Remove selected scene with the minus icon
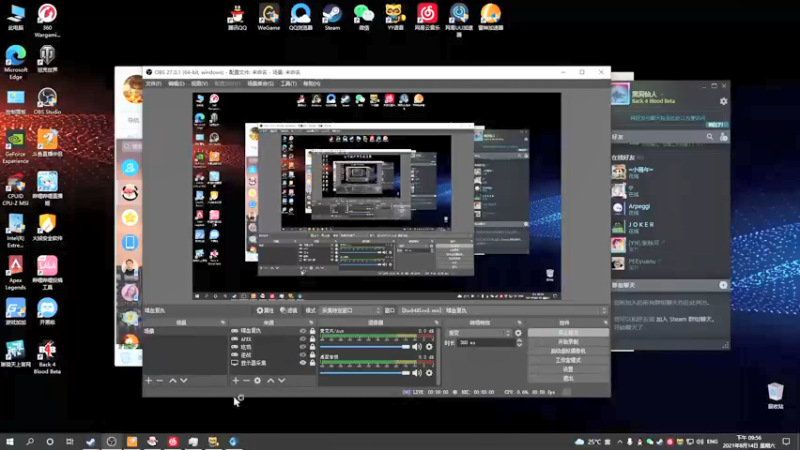 (160, 381)
